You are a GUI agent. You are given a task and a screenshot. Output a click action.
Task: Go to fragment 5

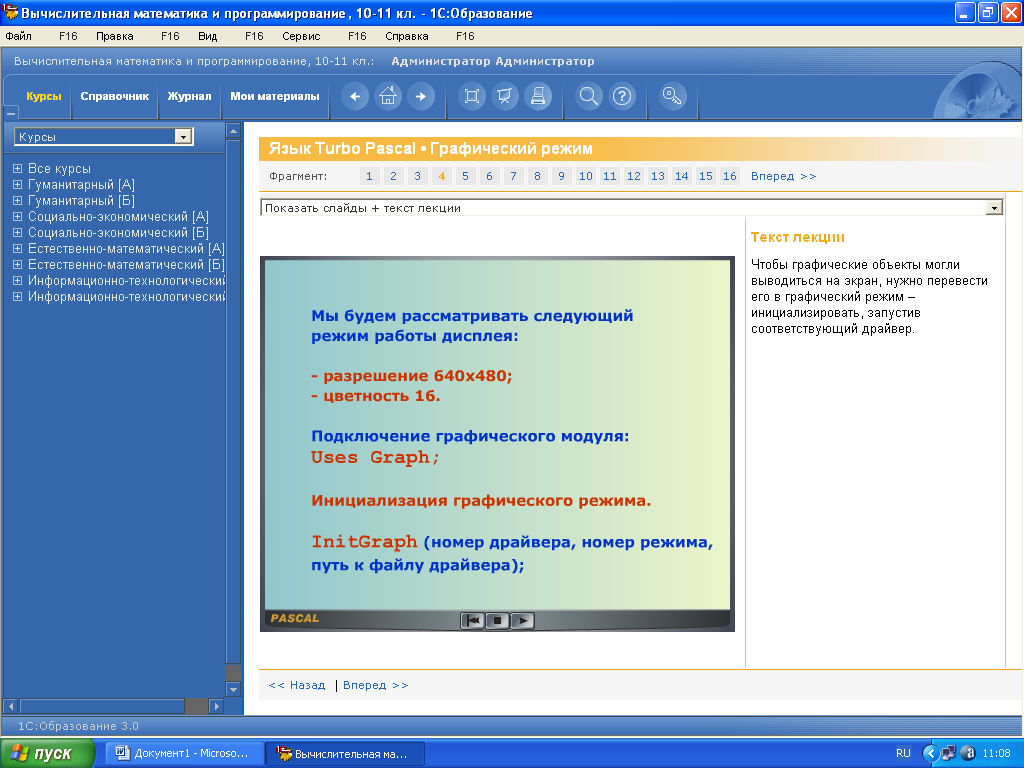point(465,176)
